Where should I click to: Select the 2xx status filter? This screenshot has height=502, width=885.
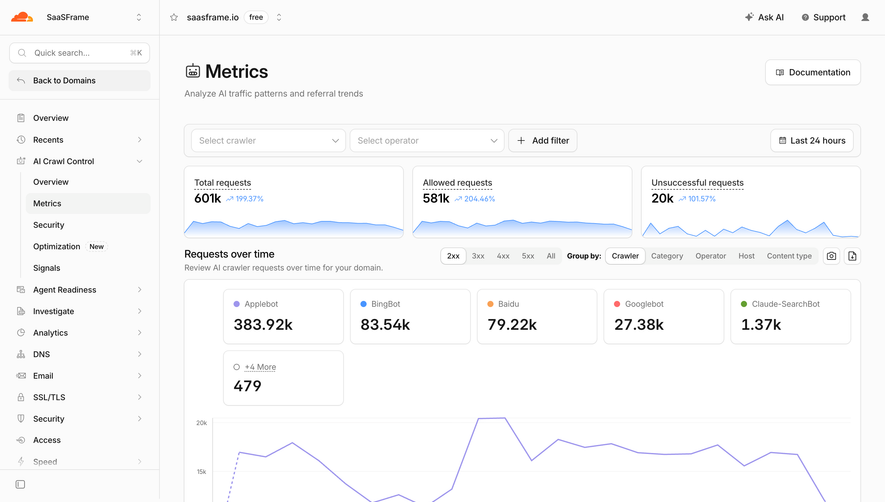[x=453, y=256]
